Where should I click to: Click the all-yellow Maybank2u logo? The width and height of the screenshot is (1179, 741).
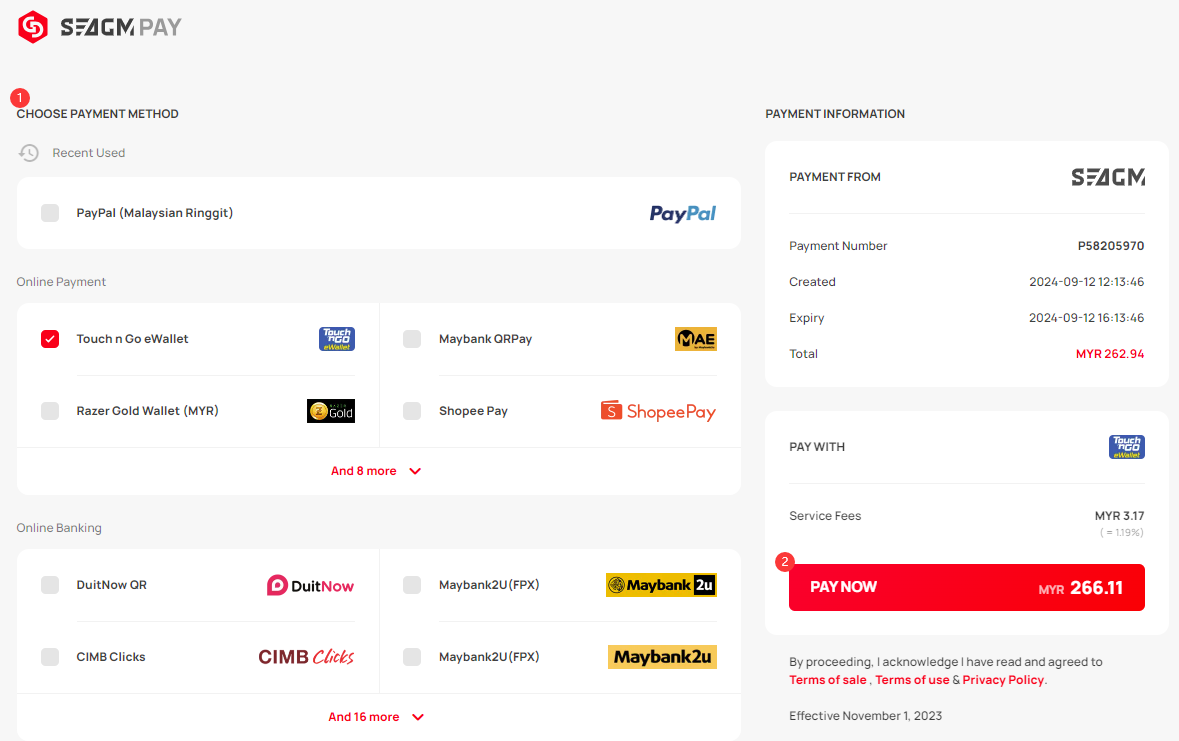tap(662, 657)
